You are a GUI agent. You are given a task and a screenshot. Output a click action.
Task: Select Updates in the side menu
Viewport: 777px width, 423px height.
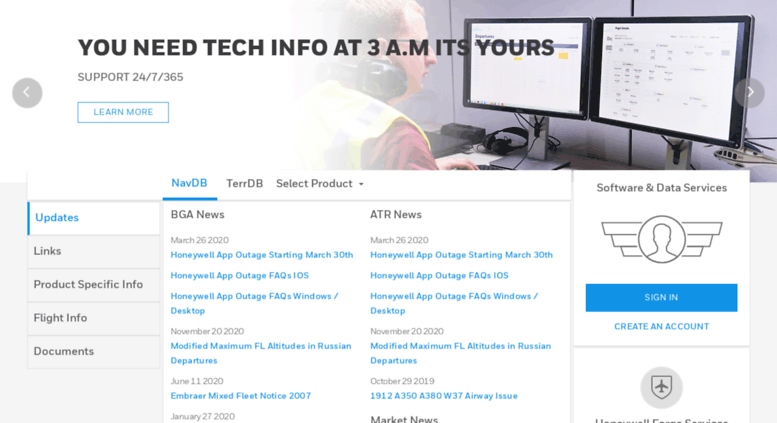click(x=94, y=218)
